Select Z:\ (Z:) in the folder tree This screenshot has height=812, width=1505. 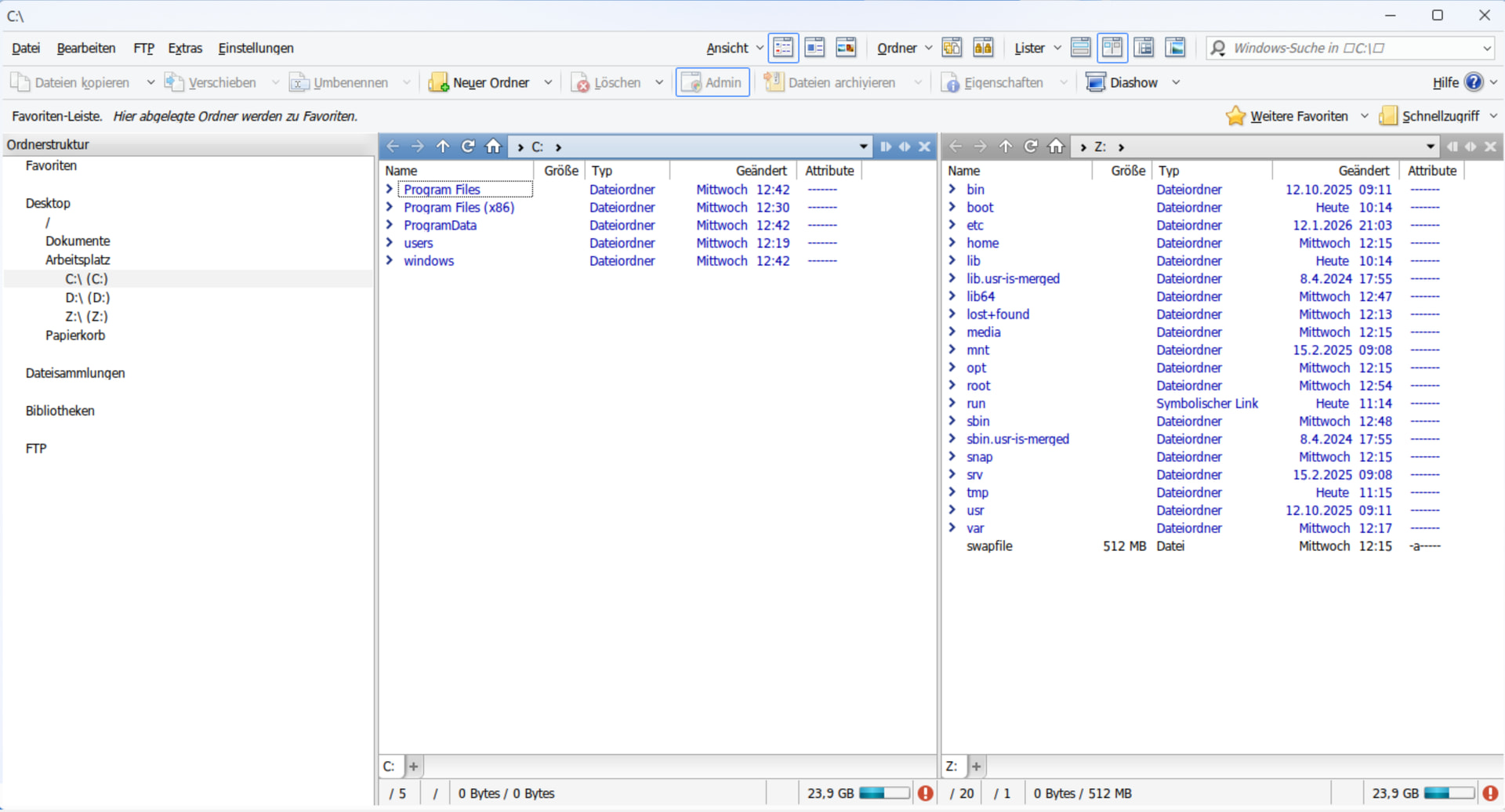pyautogui.click(x=86, y=317)
